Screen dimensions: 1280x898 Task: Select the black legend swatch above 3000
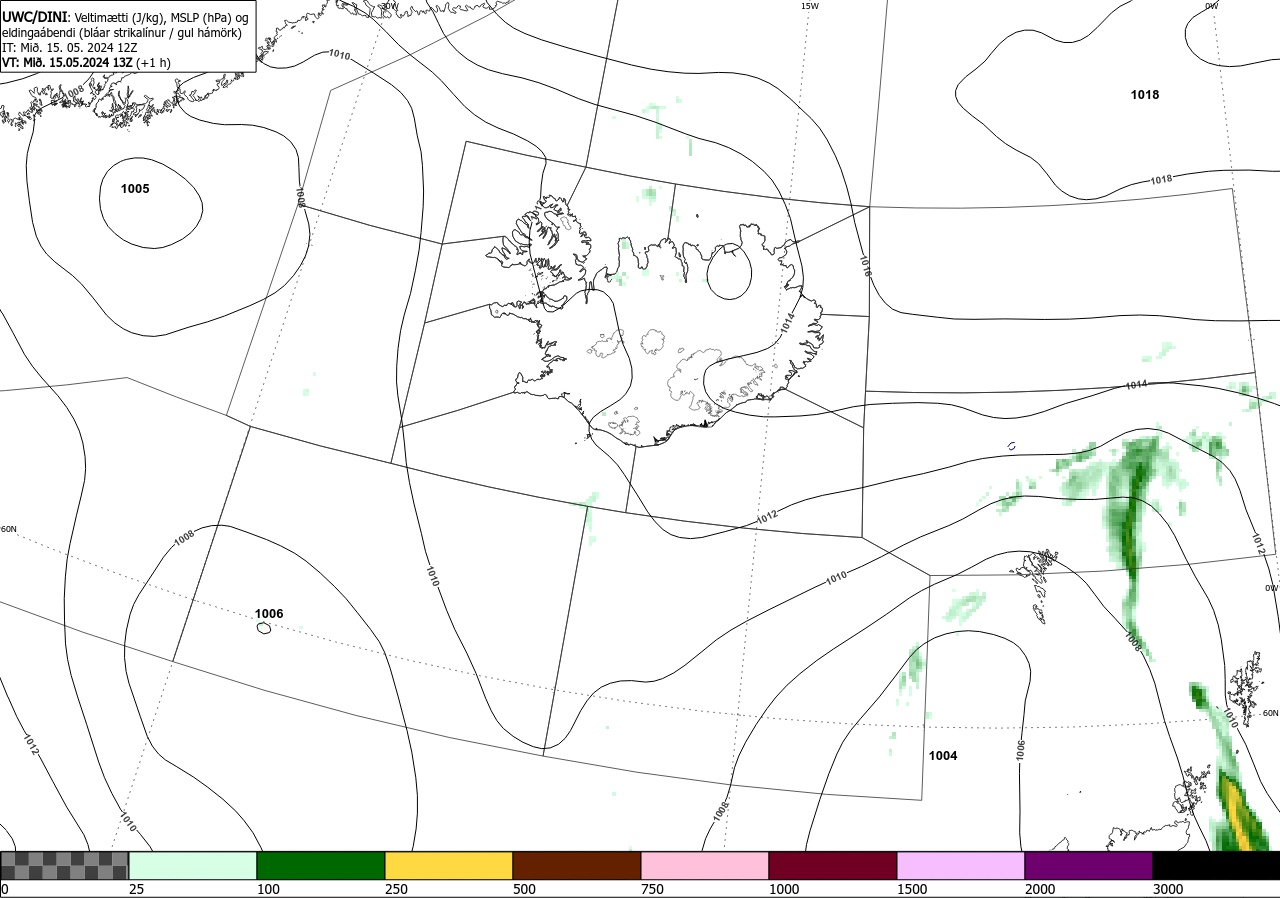(x=1216, y=865)
